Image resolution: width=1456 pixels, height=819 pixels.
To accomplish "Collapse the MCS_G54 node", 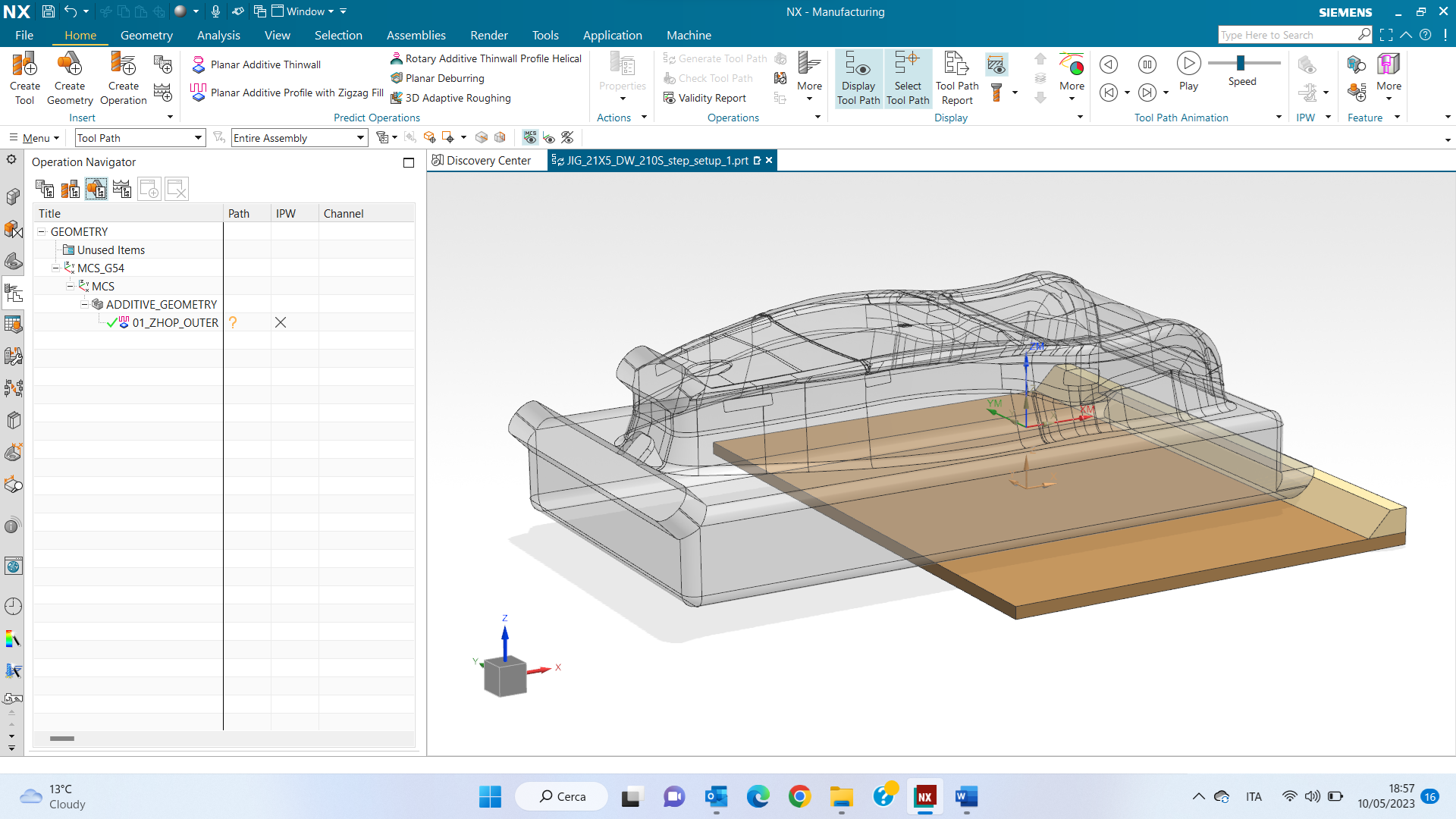I will click(55, 268).
